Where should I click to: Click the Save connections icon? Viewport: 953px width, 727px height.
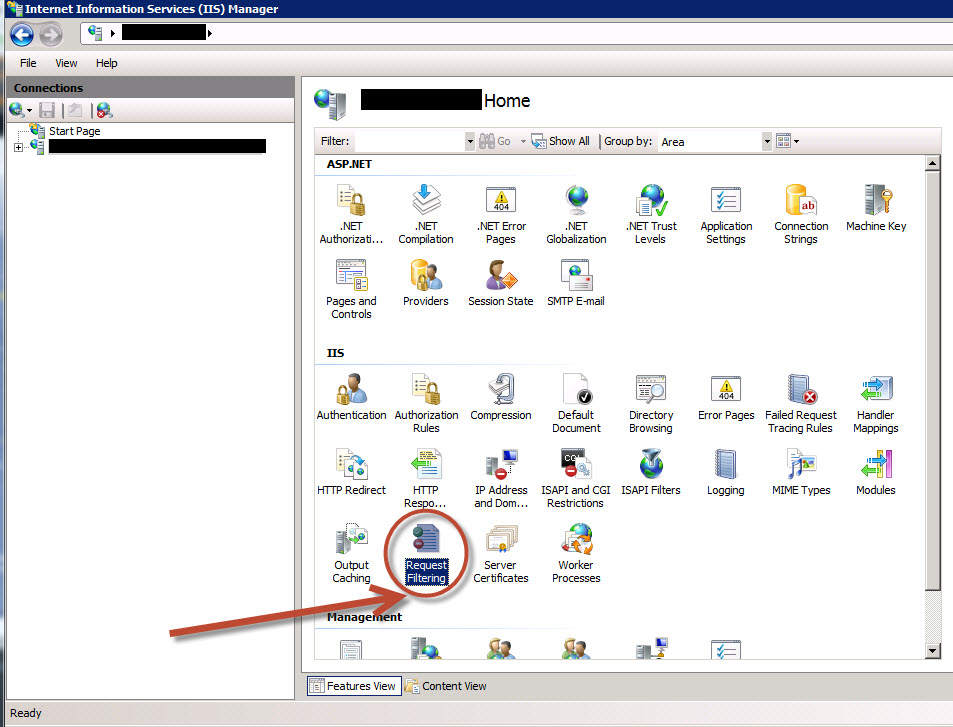pyautogui.click(x=47, y=110)
